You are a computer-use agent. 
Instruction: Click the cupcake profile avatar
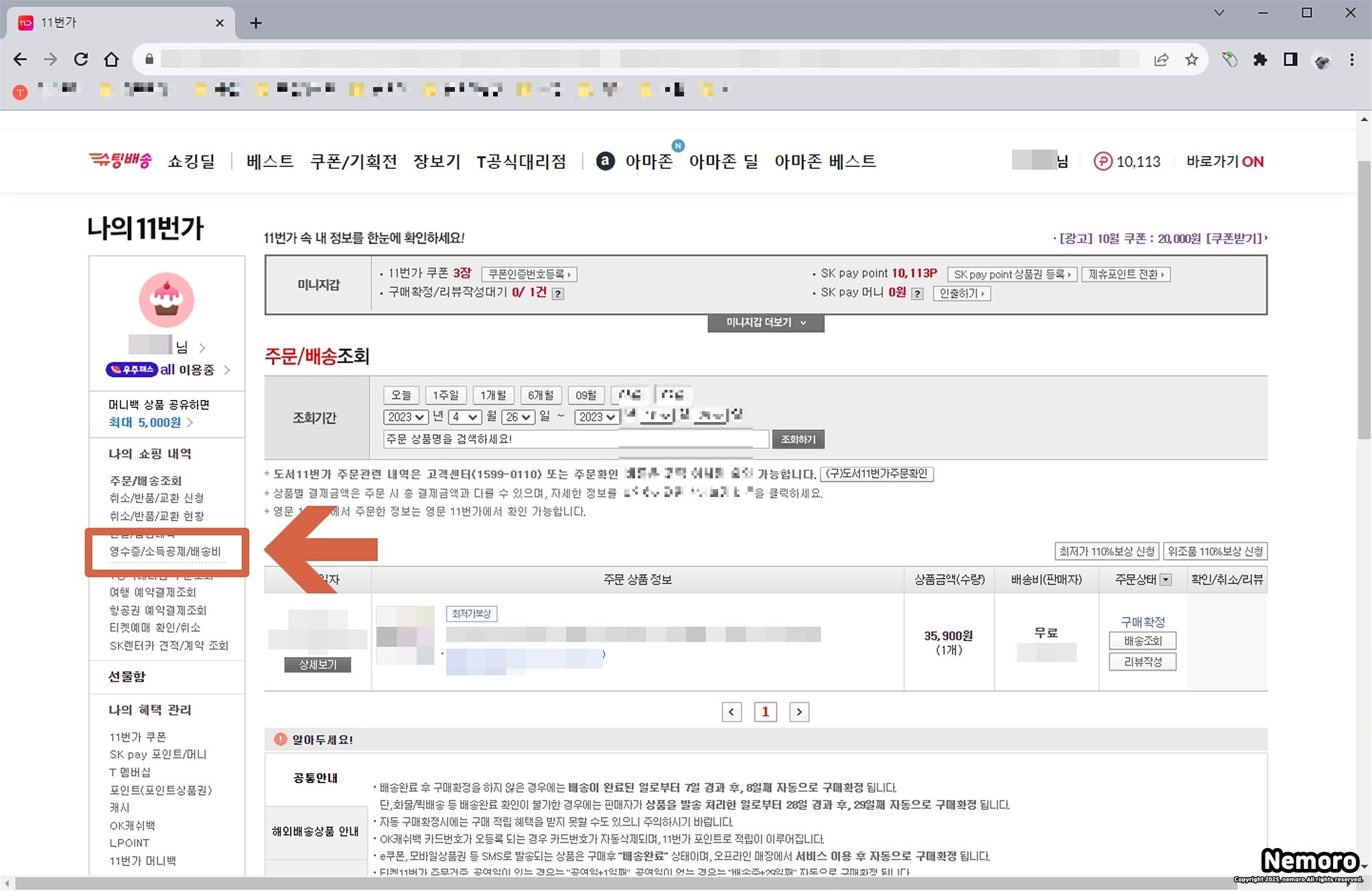click(x=166, y=299)
